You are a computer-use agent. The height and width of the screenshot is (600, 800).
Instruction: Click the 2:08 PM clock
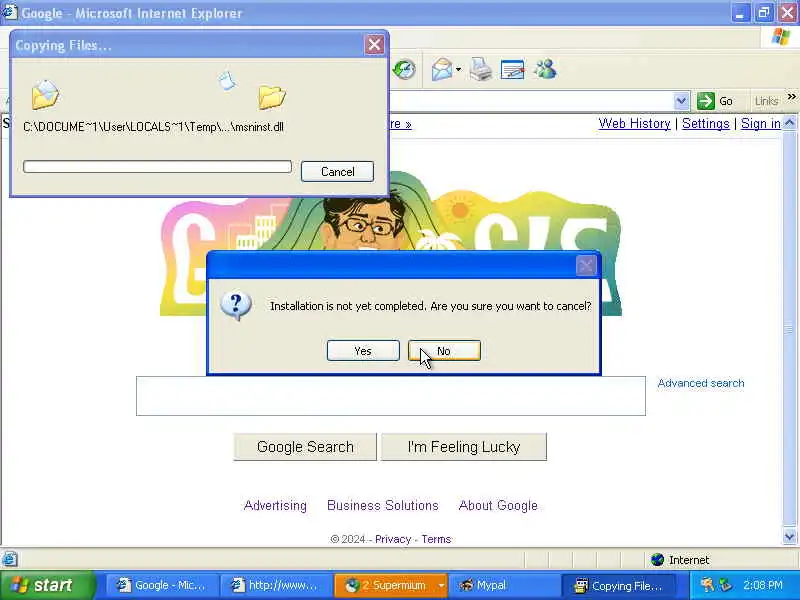(763, 585)
